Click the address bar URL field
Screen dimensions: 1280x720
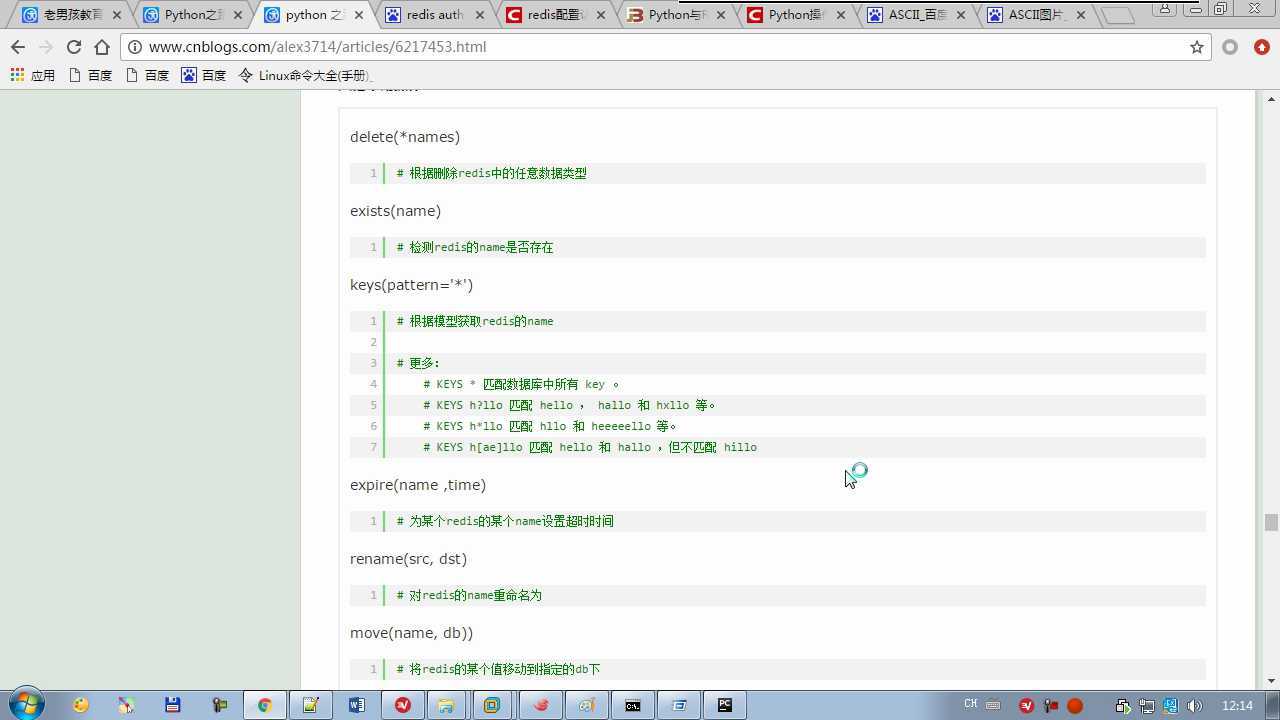point(665,47)
